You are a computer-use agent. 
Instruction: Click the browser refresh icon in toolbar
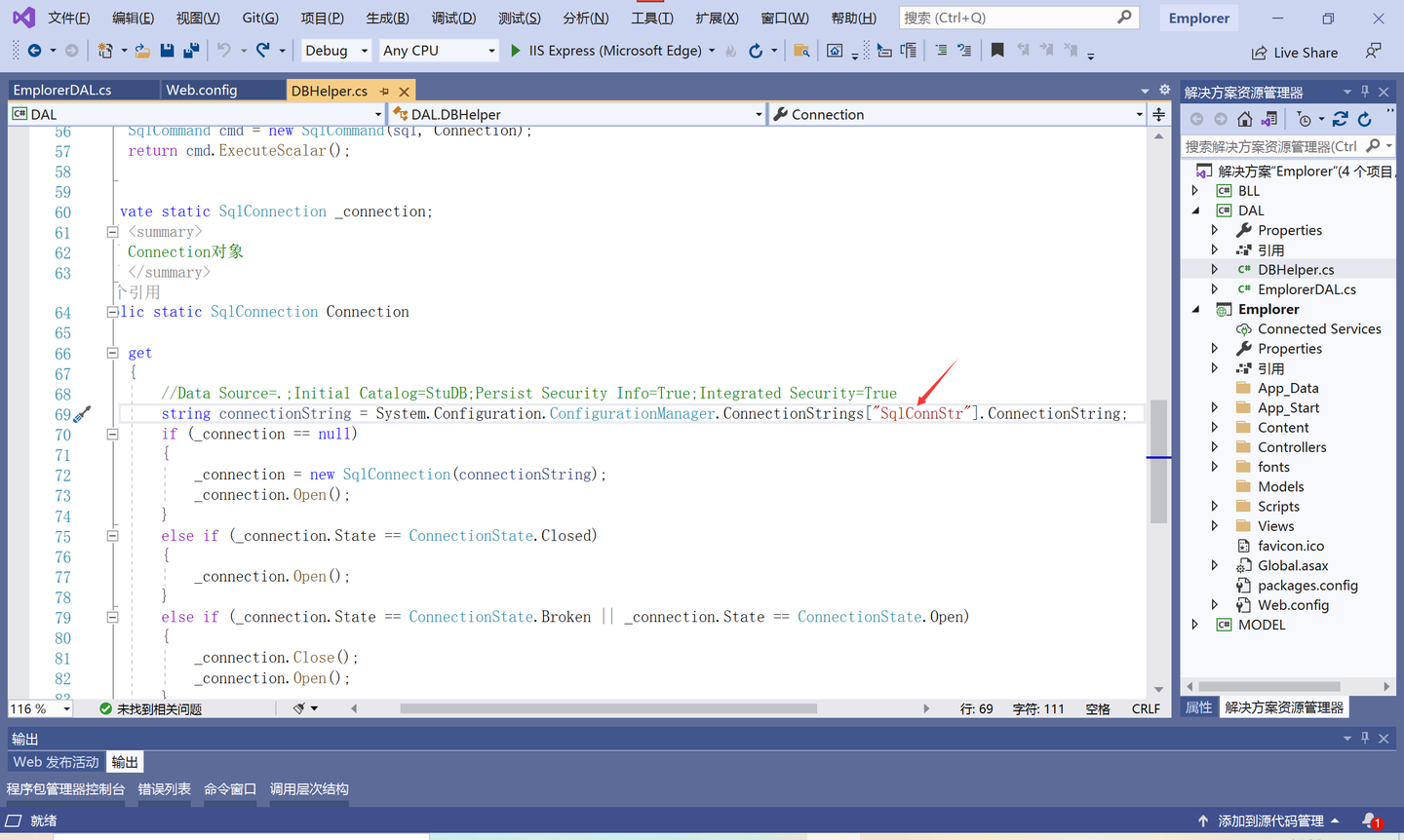(756, 51)
